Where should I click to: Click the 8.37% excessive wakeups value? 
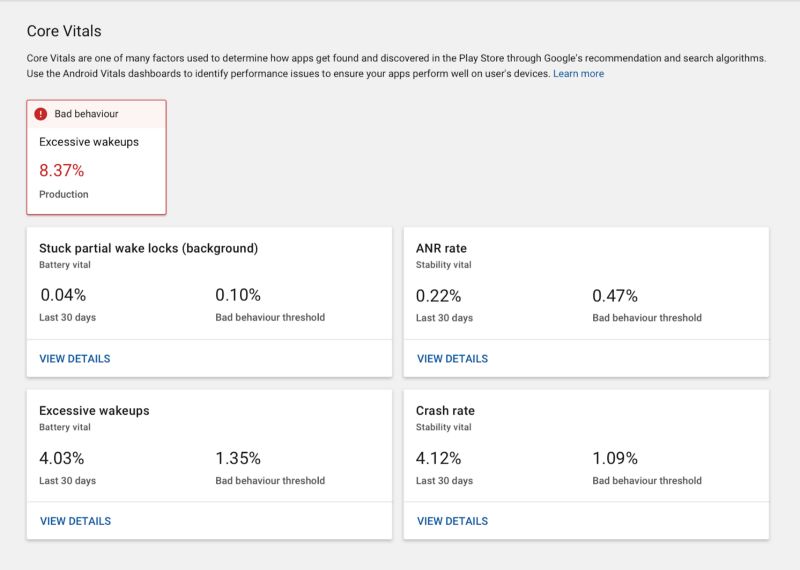click(x=62, y=170)
